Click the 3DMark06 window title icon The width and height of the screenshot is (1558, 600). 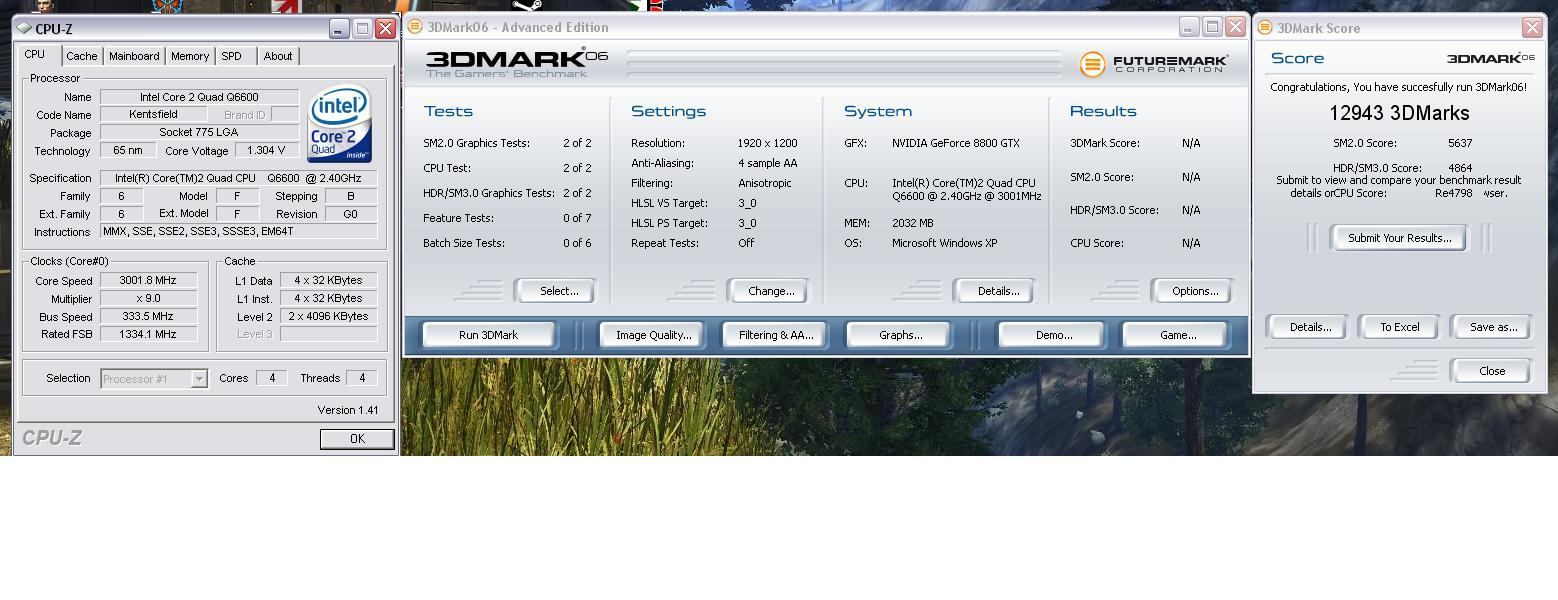click(x=415, y=27)
